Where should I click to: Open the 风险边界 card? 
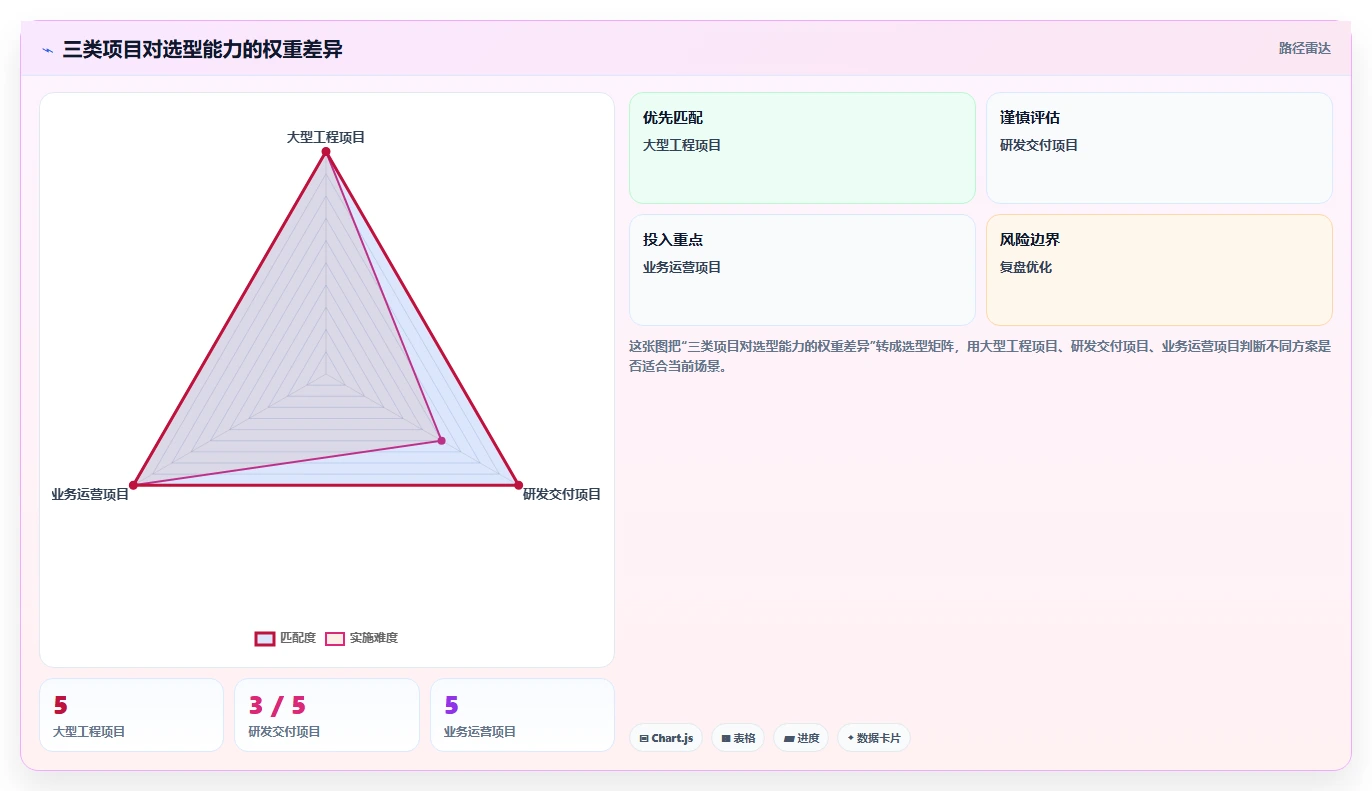click(1159, 270)
